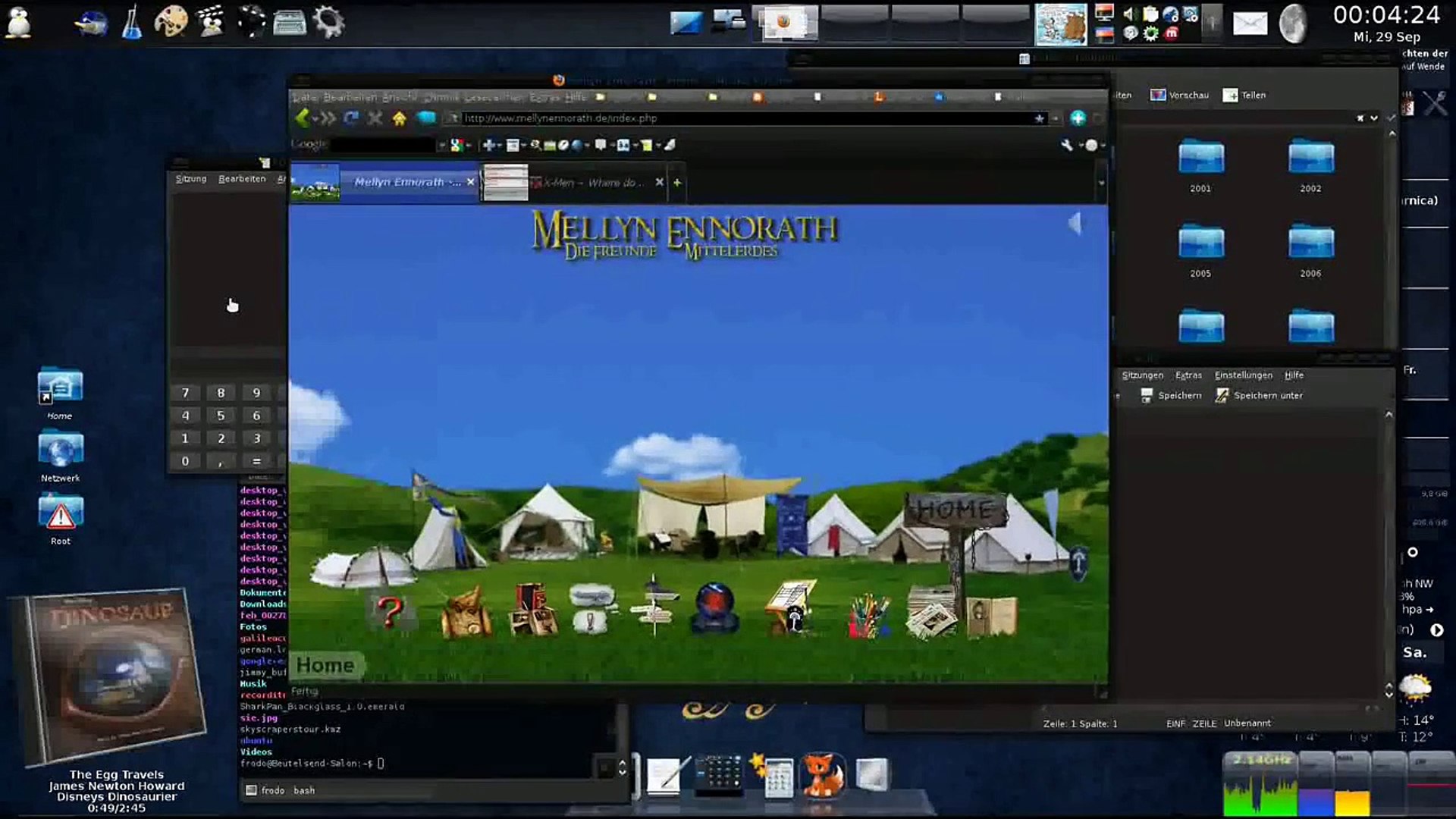Viewport: 1456px width, 819px height.
Task: Click the colored pencils cup icon
Action: tap(869, 616)
